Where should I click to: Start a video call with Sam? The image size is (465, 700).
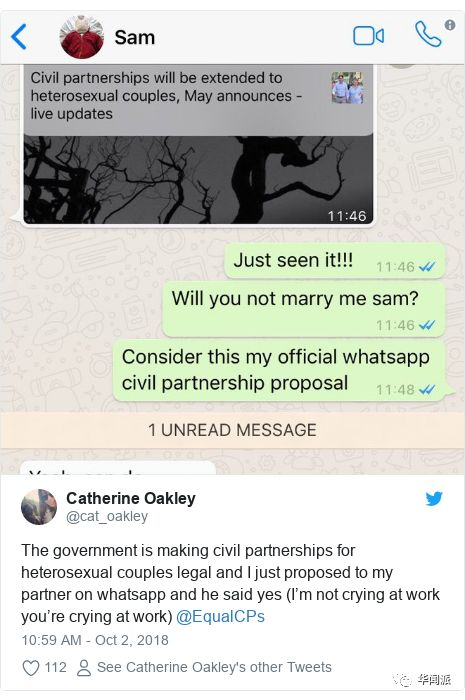[x=369, y=36]
